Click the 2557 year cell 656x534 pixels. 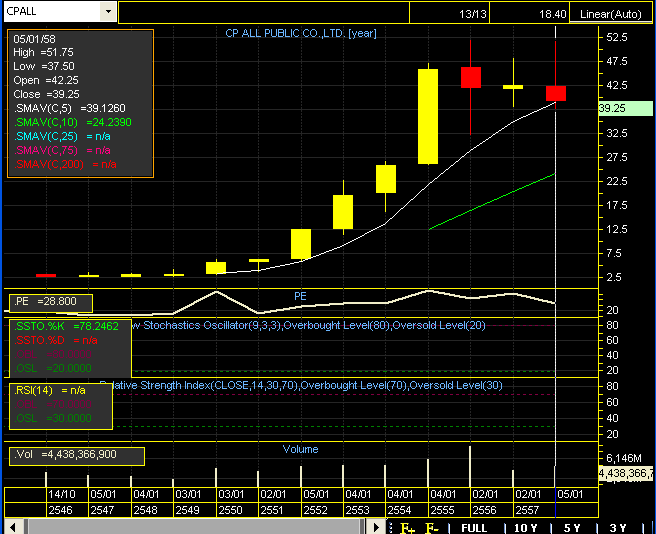coord(534,510)
